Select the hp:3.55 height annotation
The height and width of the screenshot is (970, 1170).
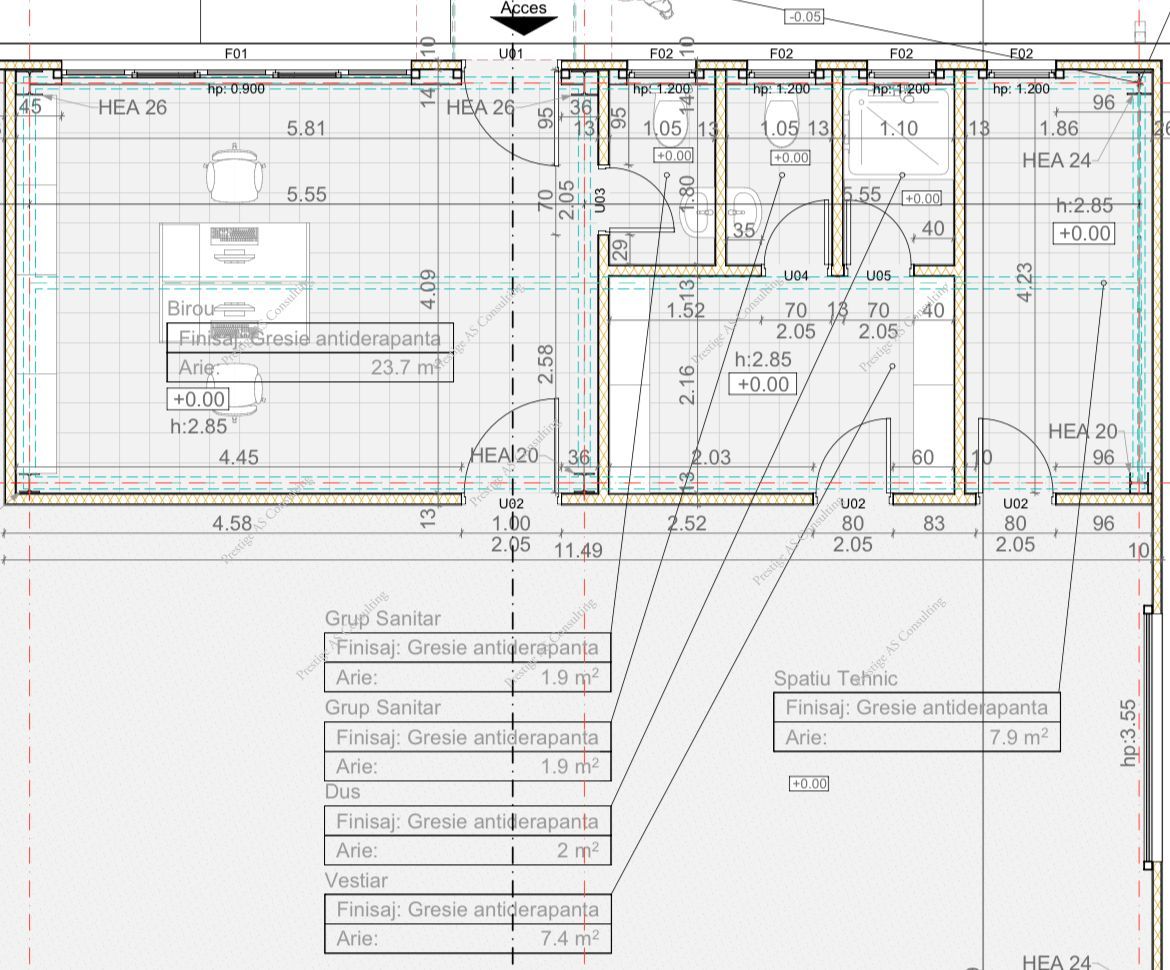tap(1129, 733)
